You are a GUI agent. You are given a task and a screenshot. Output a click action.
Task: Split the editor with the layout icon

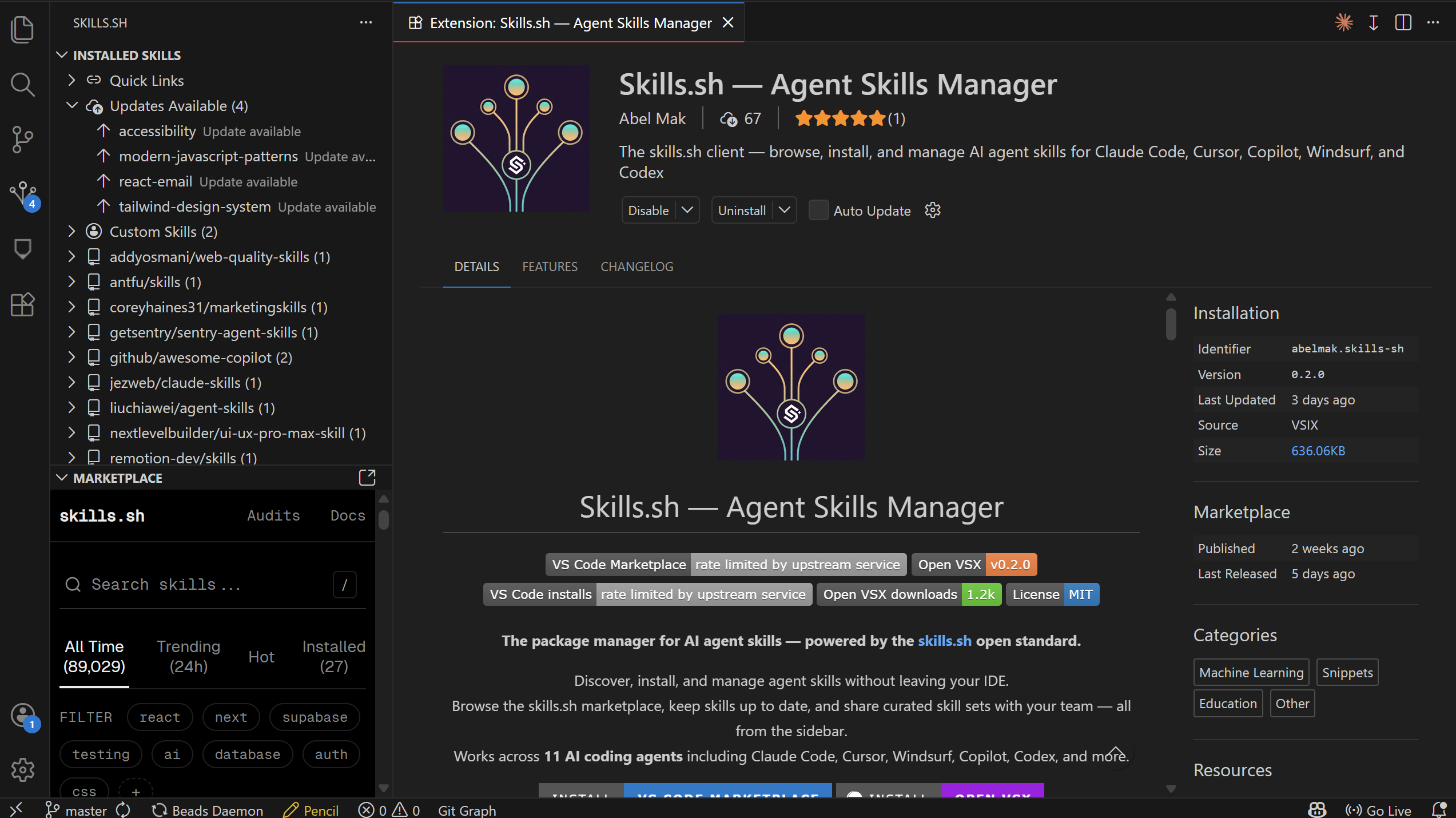1403,22
